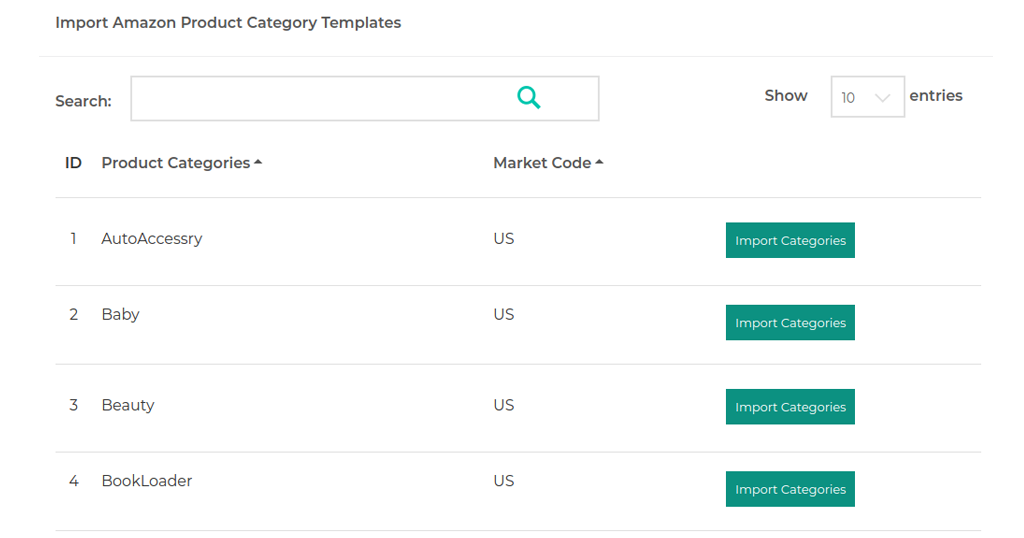Import categories for Baby

(790, 323)
